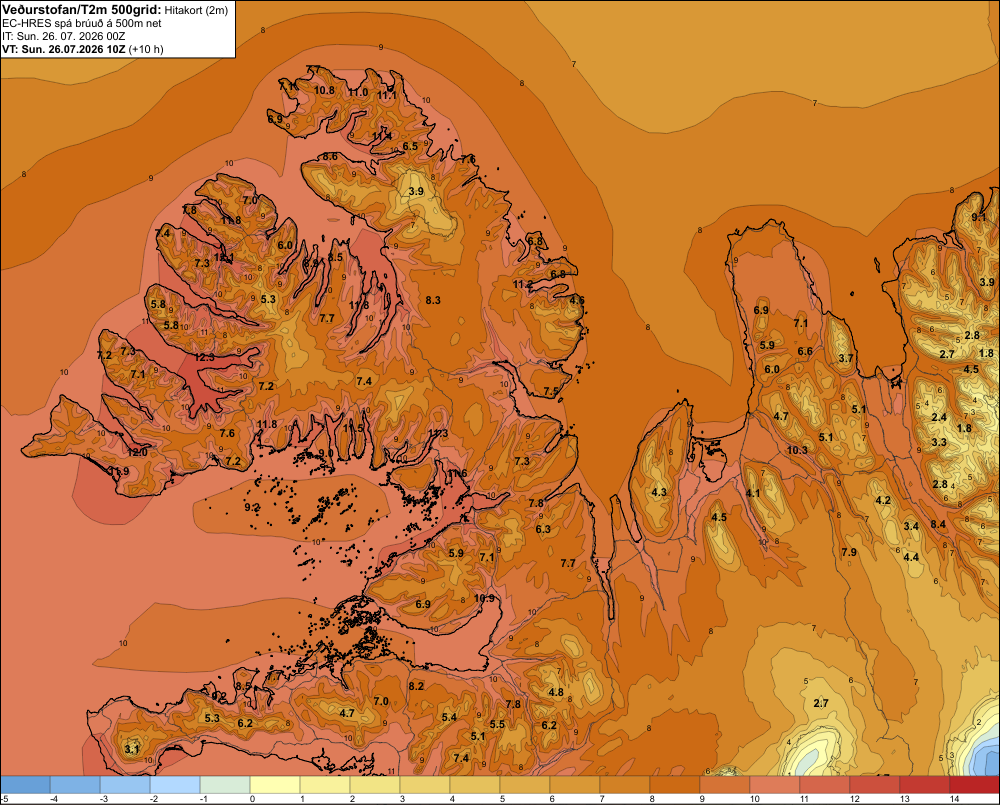This screenshot has width=1000, height=805.
Task: Click the 9.2 temperature label over the bay
Action: tap(252, 508)
